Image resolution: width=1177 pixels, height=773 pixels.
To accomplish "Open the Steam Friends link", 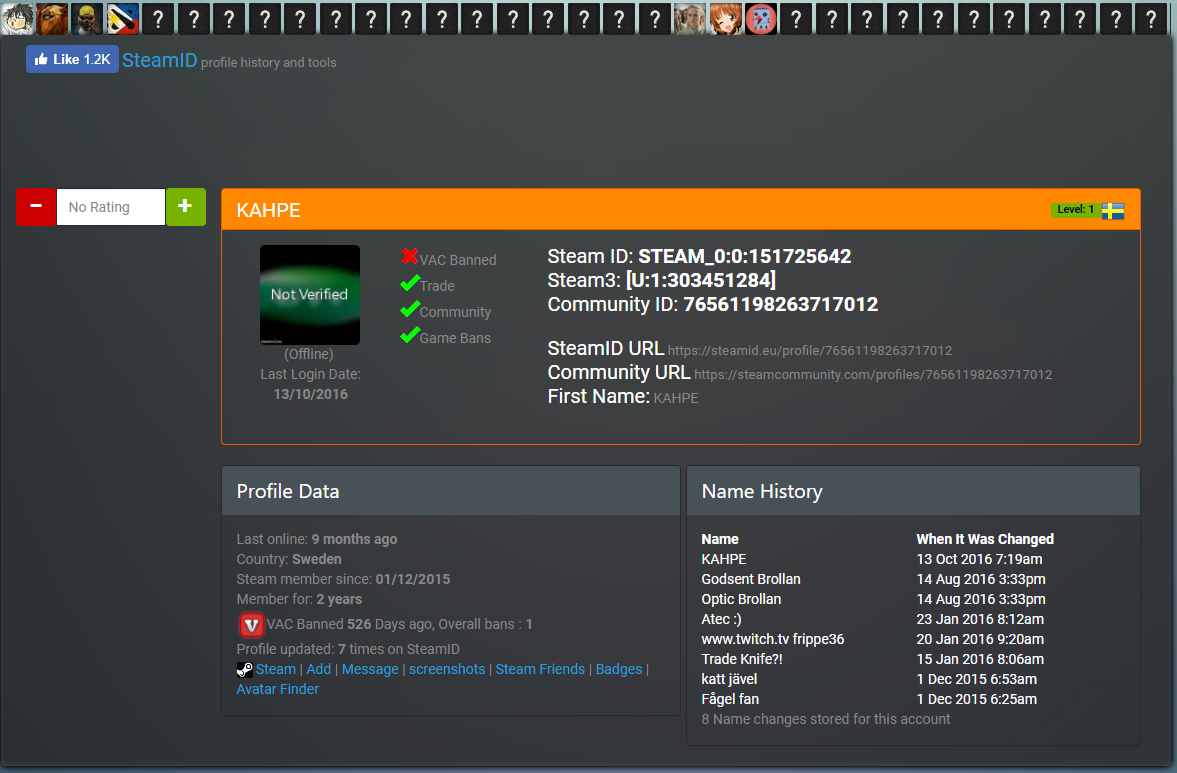I will pyautogui.click(x=540, y=669).
